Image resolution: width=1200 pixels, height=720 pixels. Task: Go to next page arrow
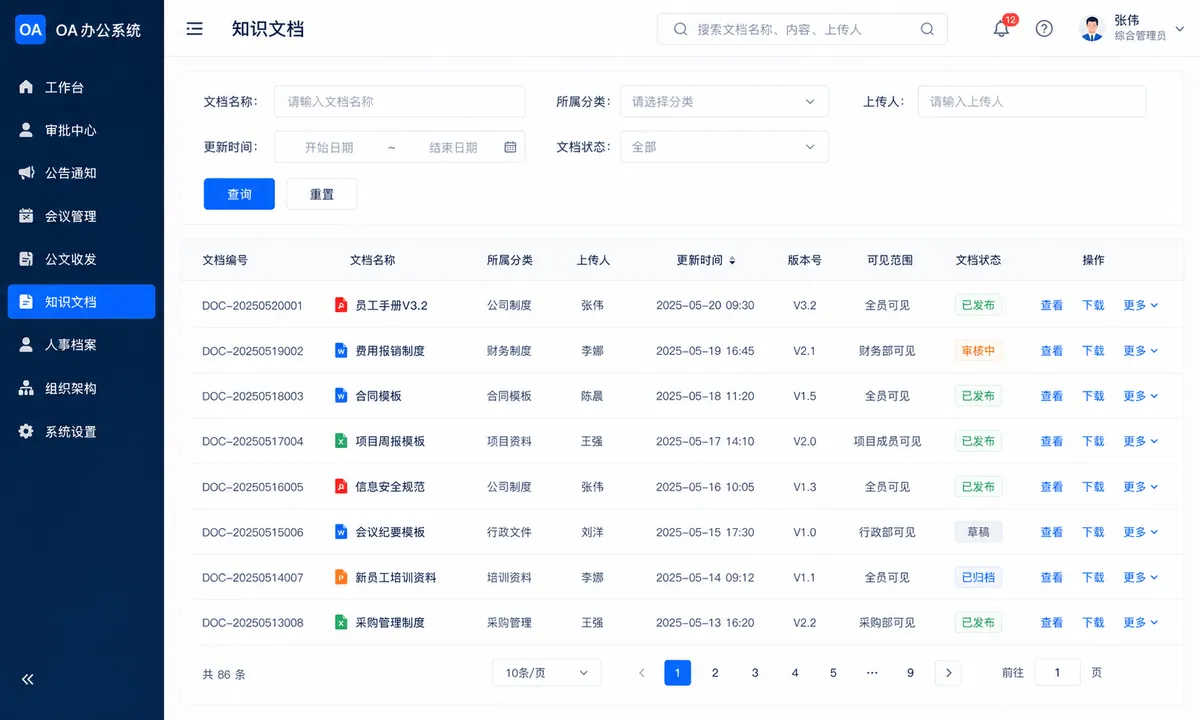pos(948,673)
